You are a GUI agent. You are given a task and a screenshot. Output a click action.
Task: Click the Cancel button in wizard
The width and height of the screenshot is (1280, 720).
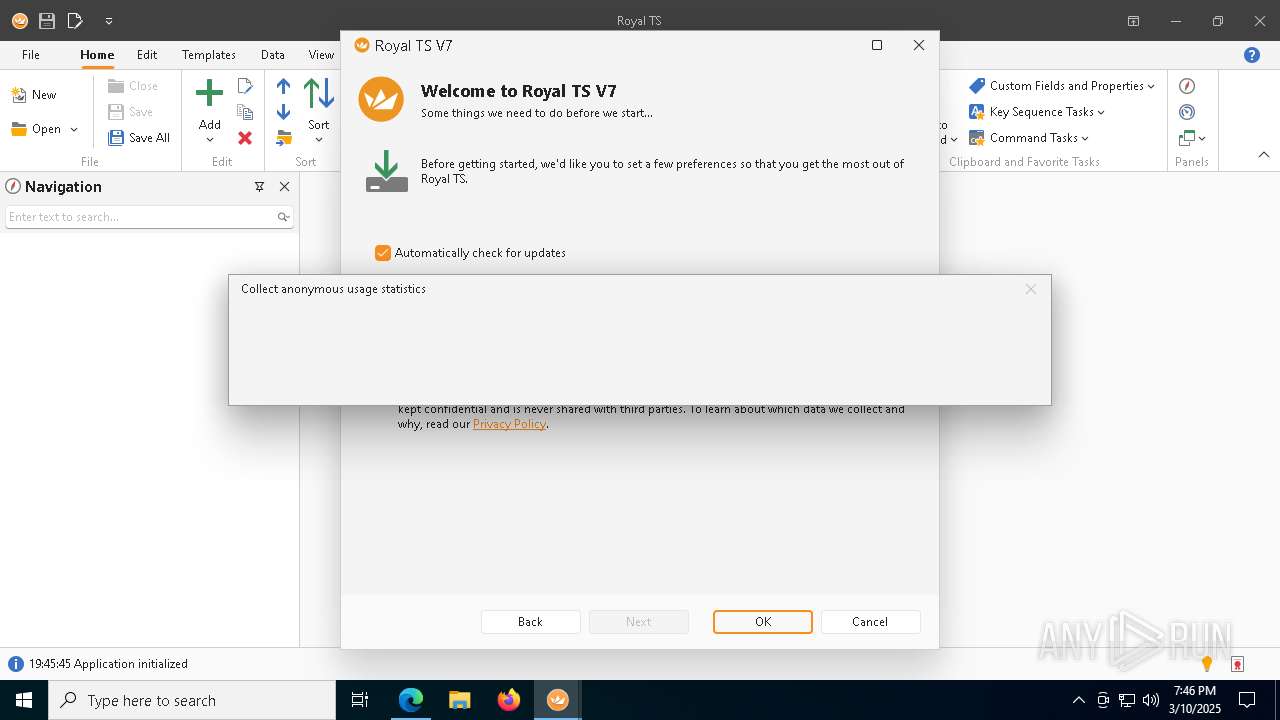click(870, 622)
